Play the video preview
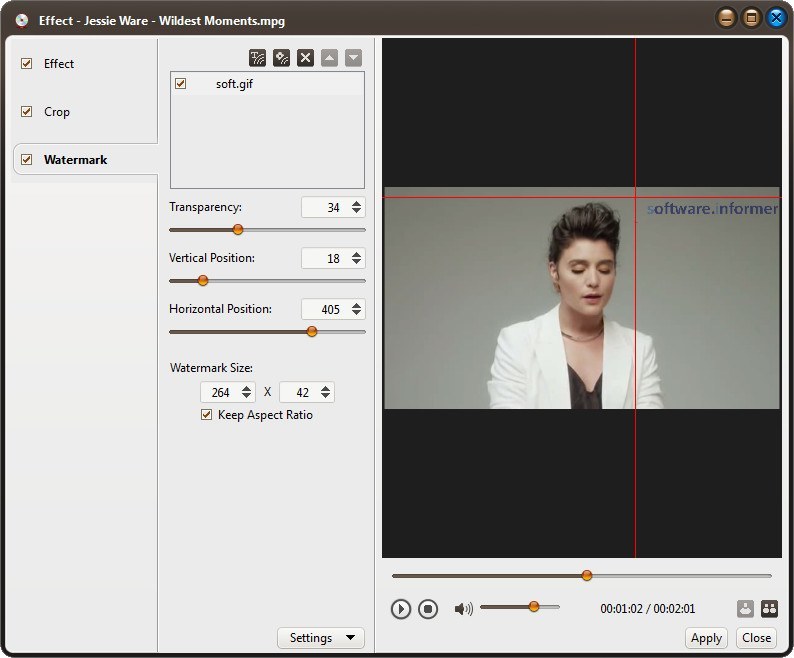This screenshot has width=794, height=658. tap(401, 608)
